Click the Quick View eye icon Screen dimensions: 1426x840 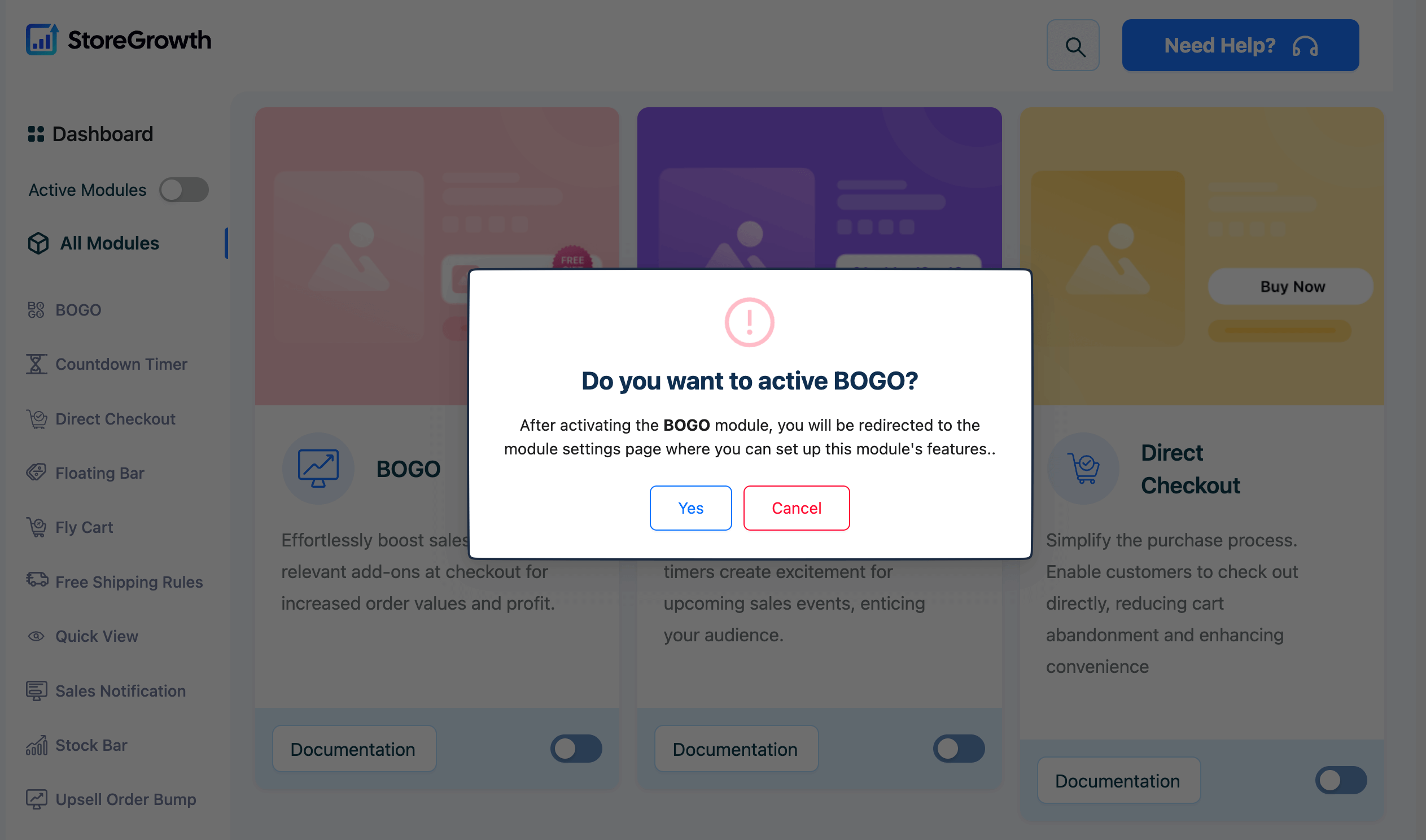(36, 636)
